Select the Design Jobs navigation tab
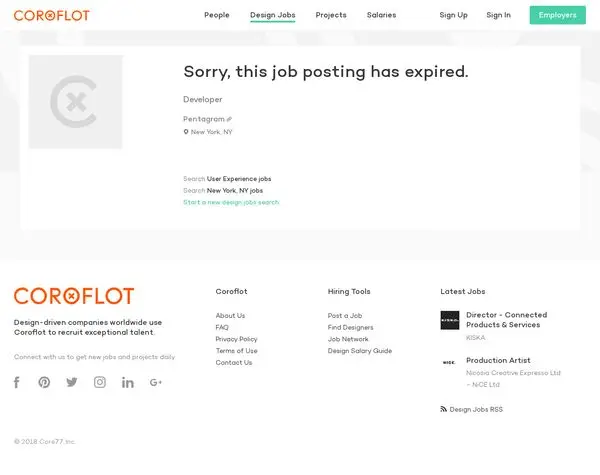 click(272, 15)
